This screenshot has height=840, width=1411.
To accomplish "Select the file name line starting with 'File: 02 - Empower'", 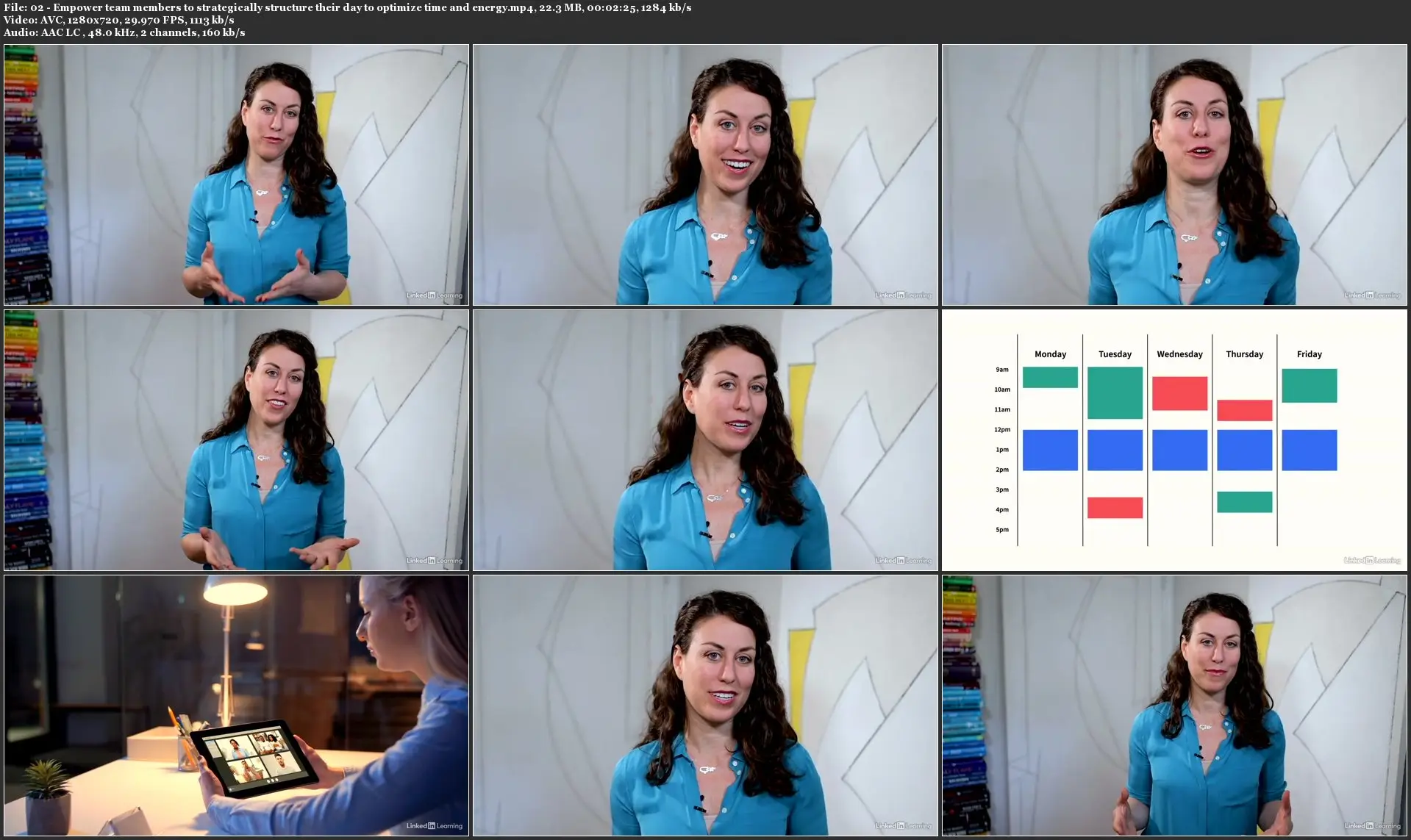I will pos(347,7).
